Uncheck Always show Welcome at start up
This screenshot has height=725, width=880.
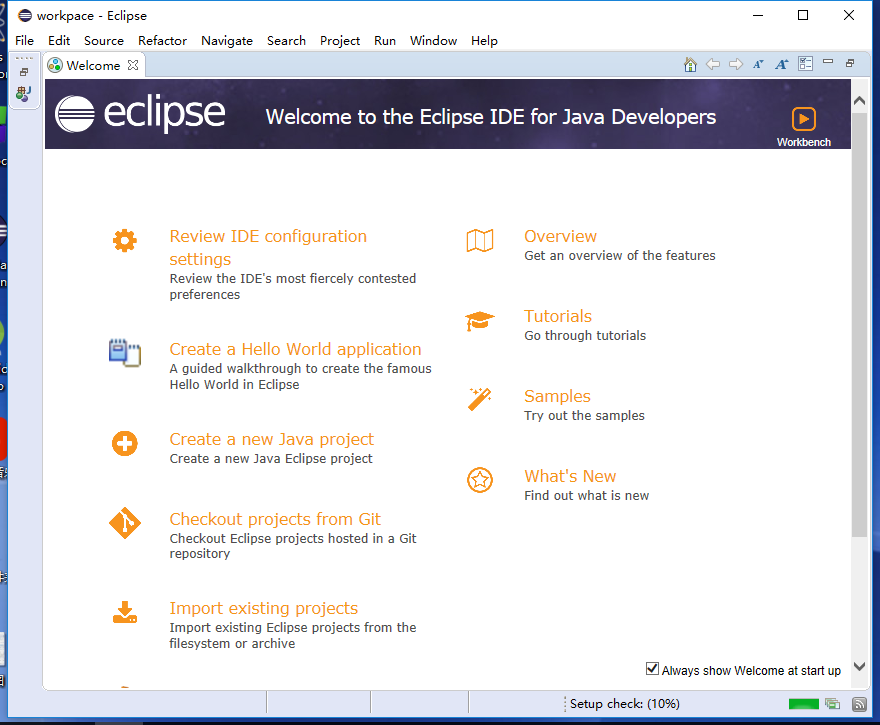pyautogui.click(x=652, y=669)
